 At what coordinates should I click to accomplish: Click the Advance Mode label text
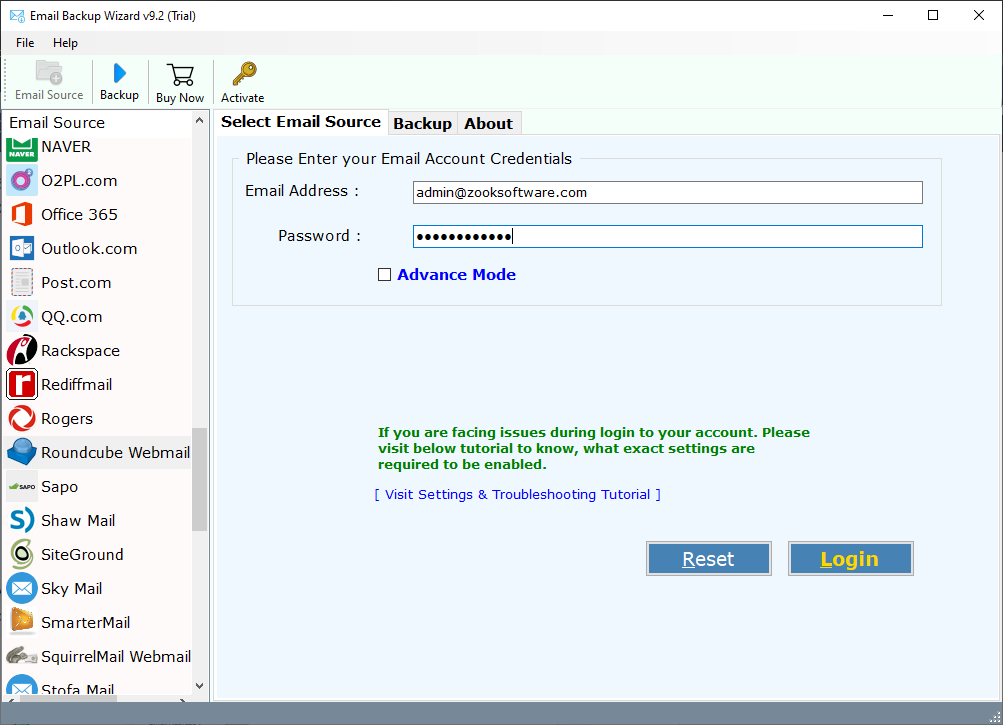456,275
